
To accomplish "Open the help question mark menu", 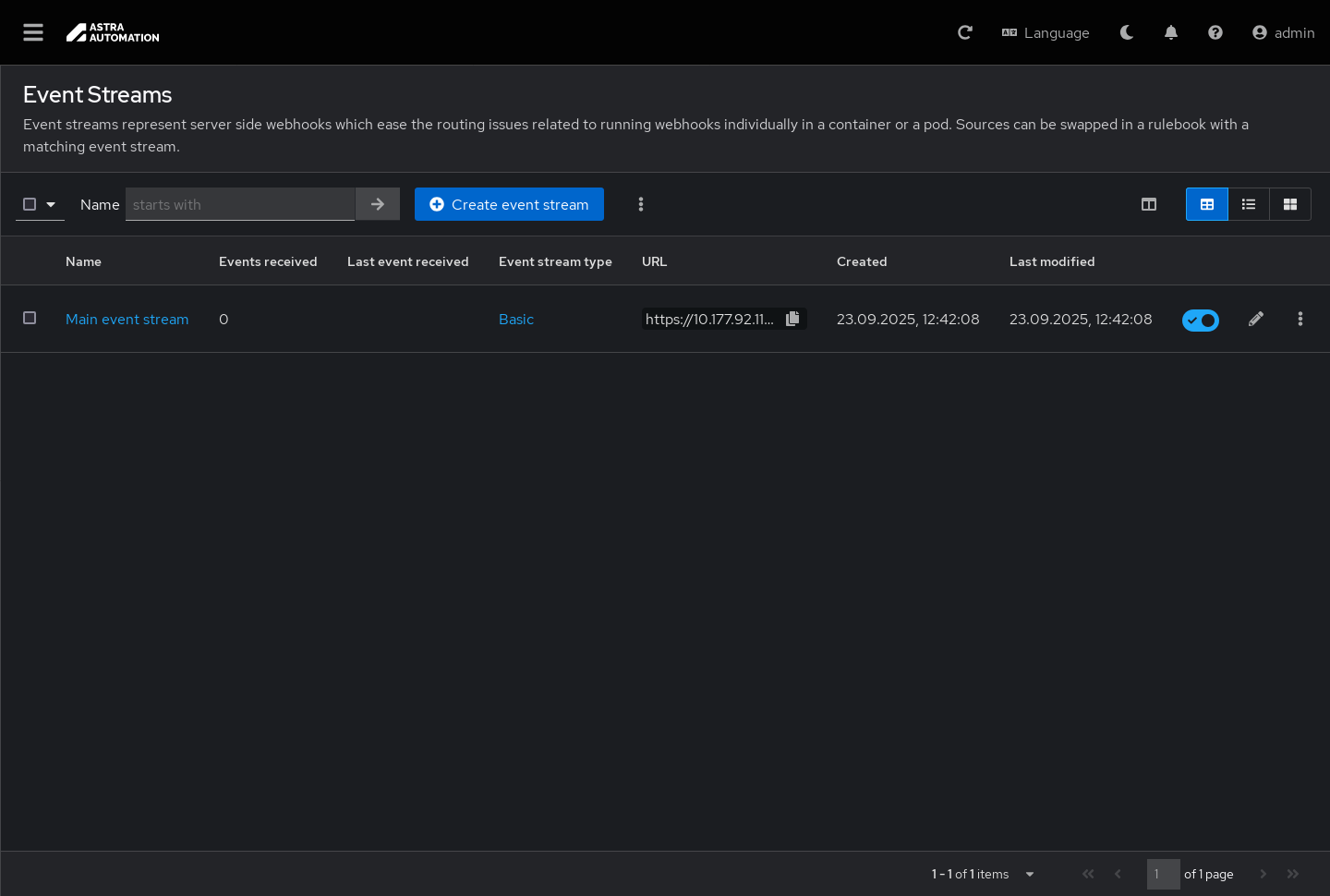I will point(1215,32).
